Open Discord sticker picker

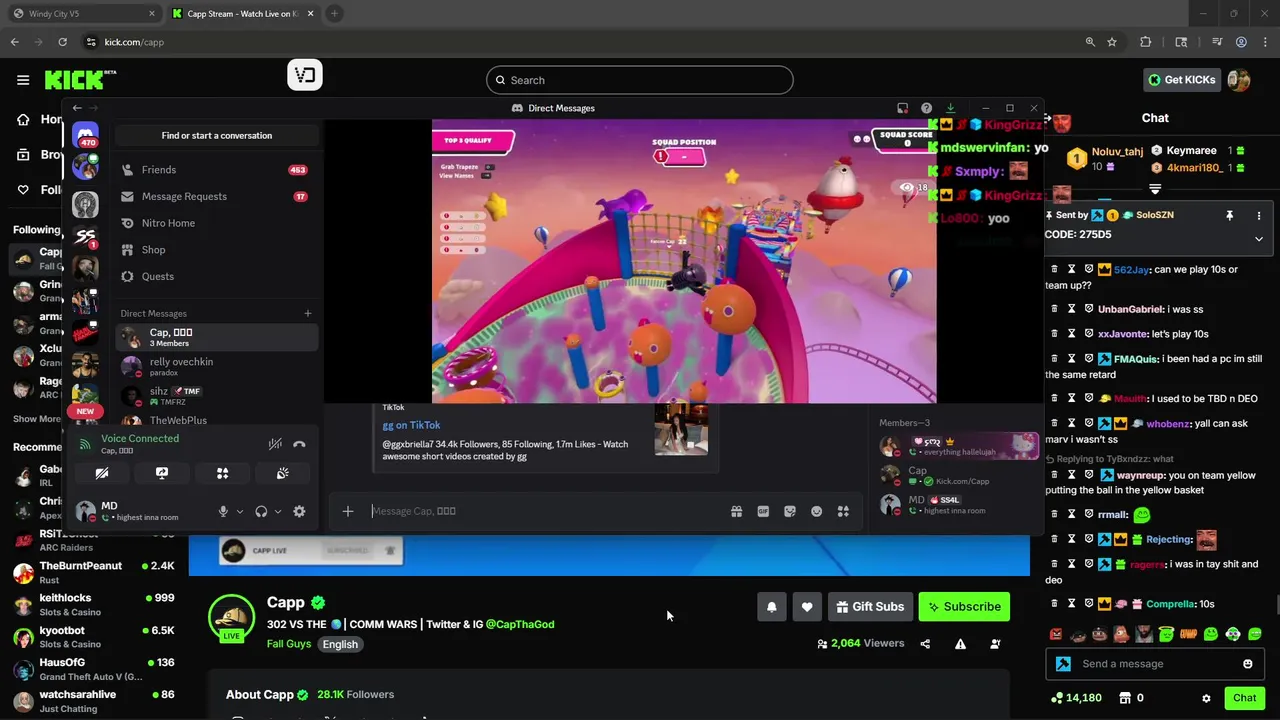tap(790, 511)
